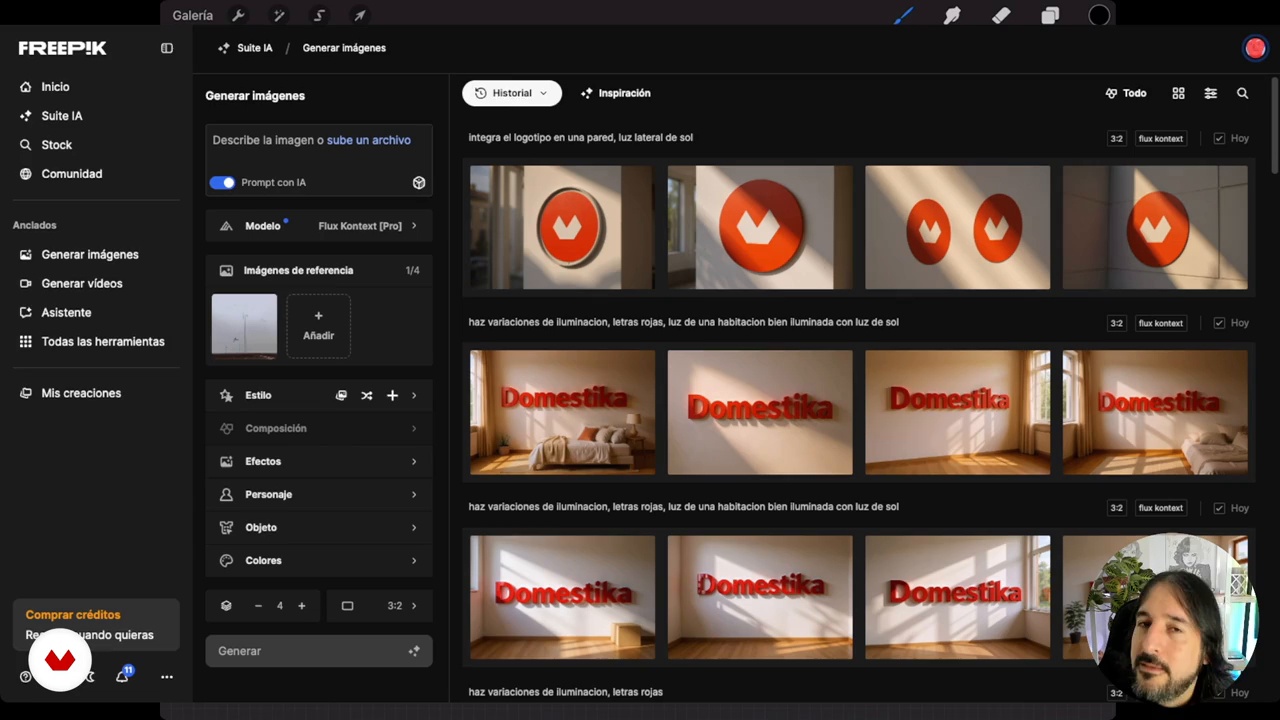
Task: Increase the image count with plus
Action: (301, 605)
